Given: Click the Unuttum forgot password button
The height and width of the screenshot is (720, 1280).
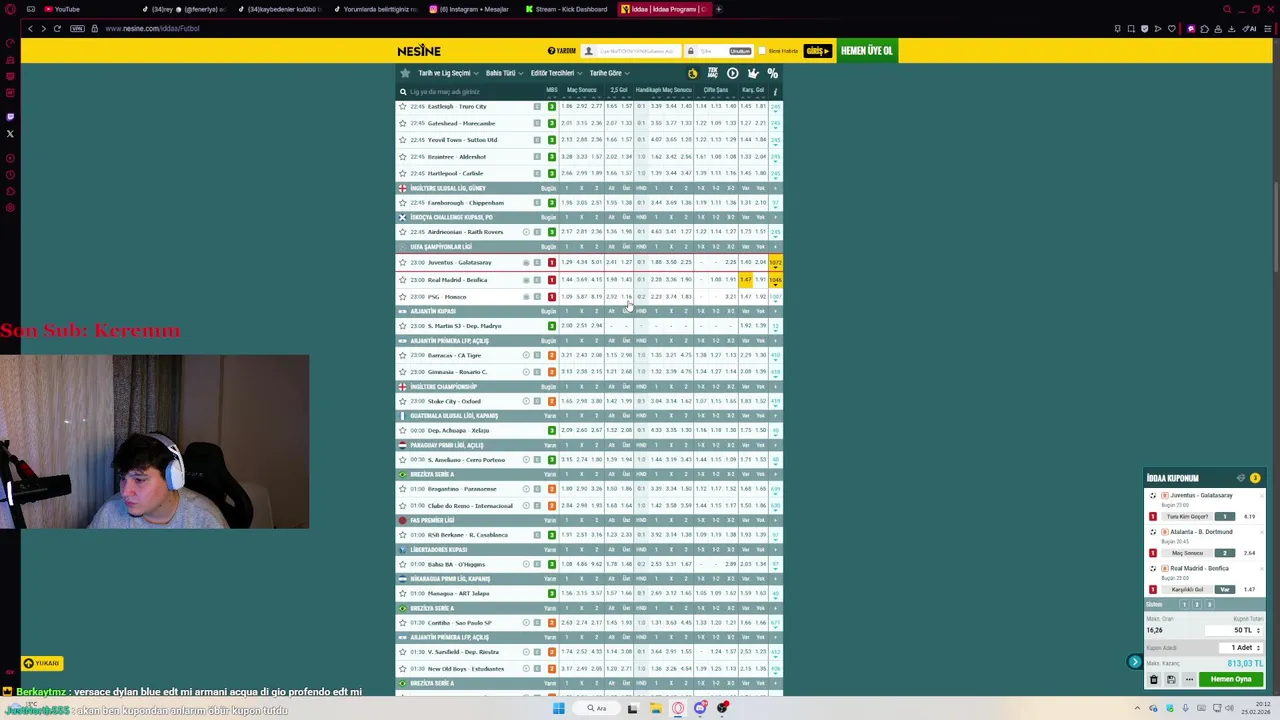Looking at the screenshot, I should (x=740, y=51).
